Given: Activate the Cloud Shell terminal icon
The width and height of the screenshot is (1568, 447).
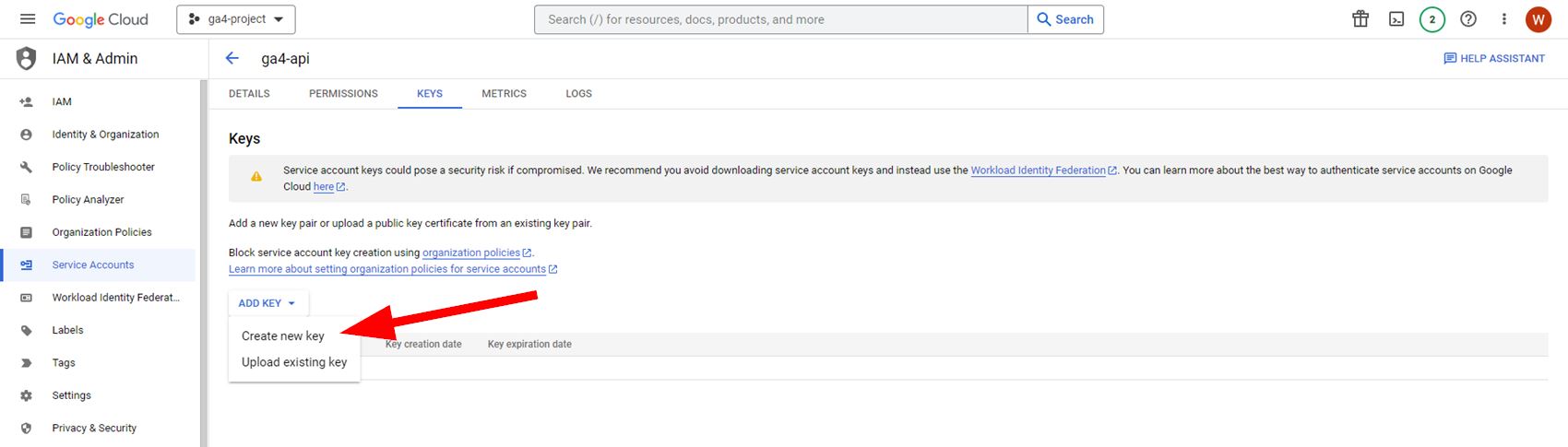Looking at the screenshot, I should point(1396,19).
